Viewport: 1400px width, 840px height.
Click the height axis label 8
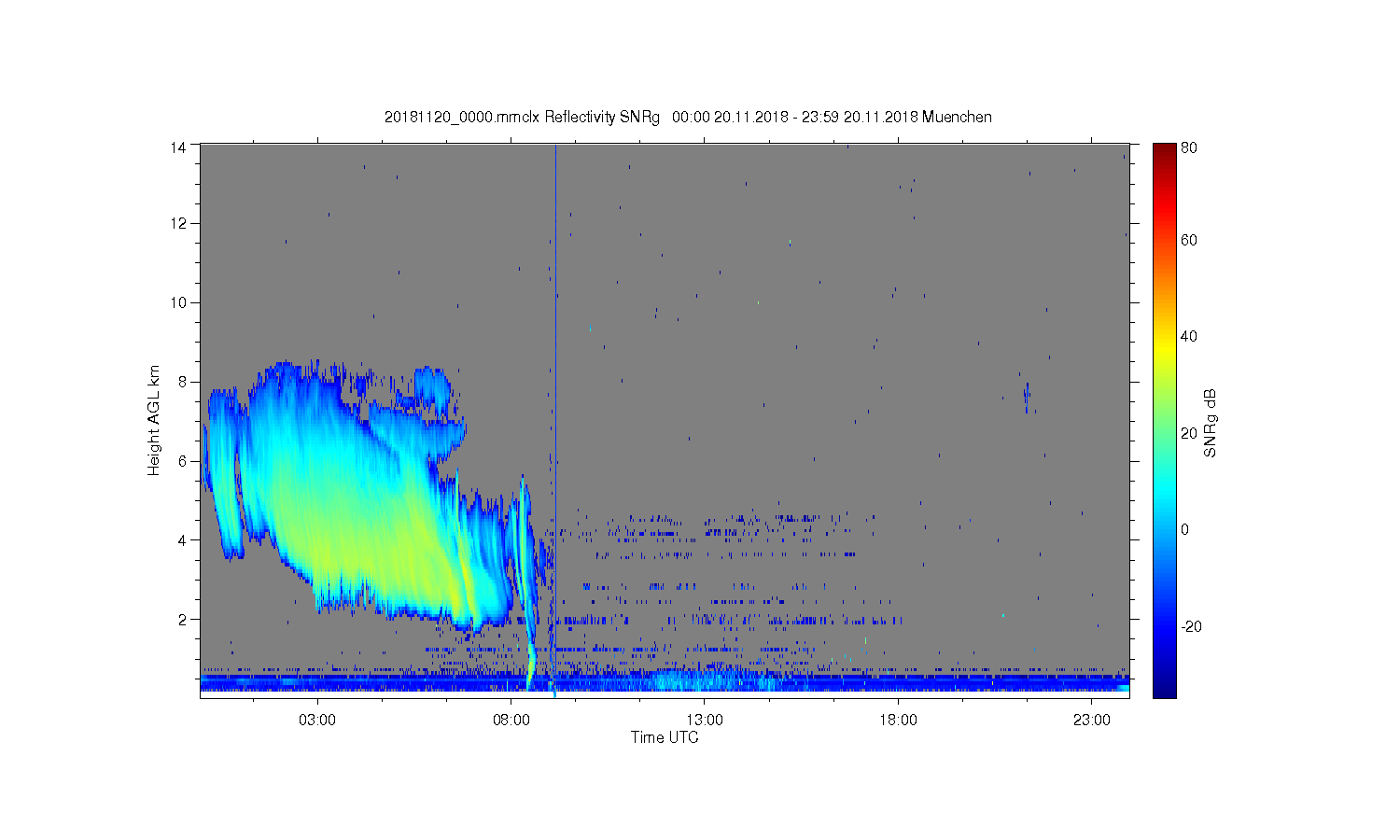pyautogui.click(x=182, y=382)
